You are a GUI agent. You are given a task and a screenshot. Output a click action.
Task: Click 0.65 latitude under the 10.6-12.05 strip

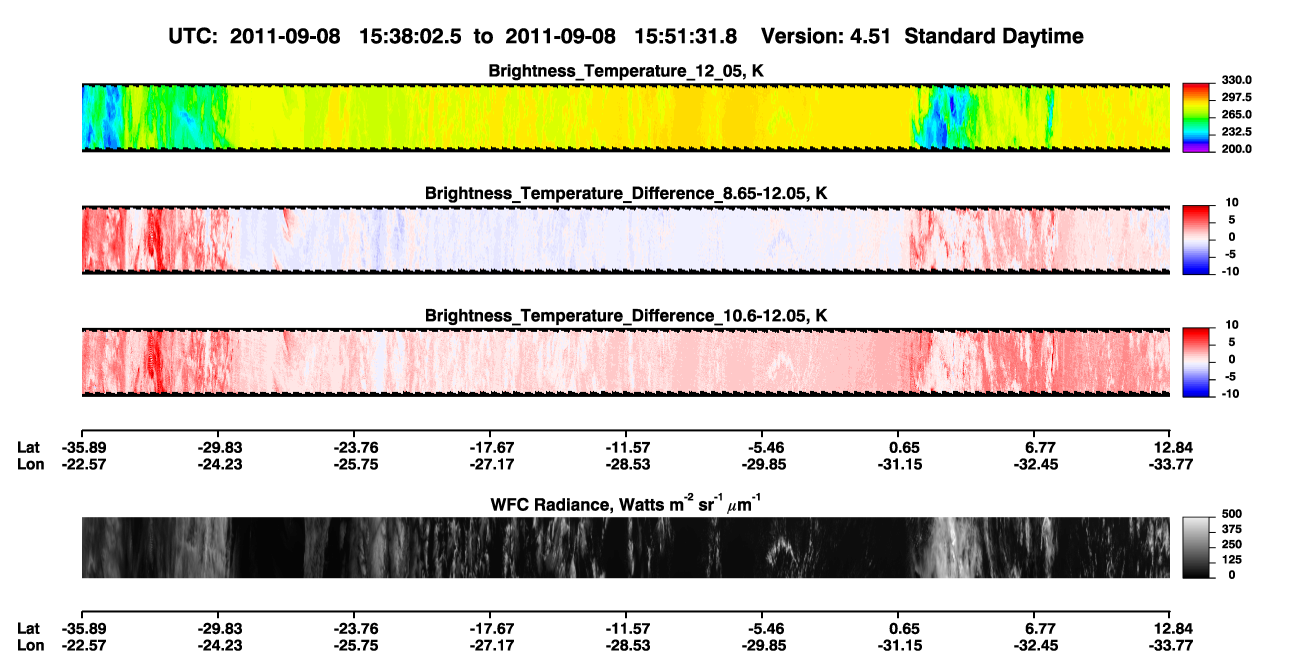[904, 447]
